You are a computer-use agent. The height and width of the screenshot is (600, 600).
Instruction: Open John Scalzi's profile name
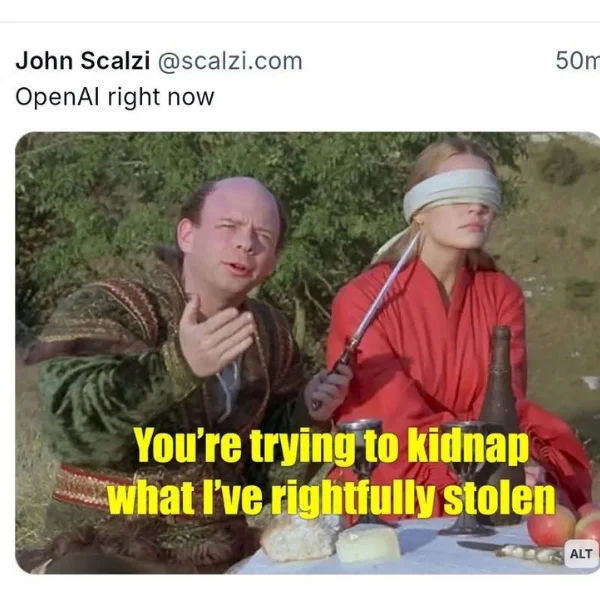pyautogui.click(x=82, y=61)
